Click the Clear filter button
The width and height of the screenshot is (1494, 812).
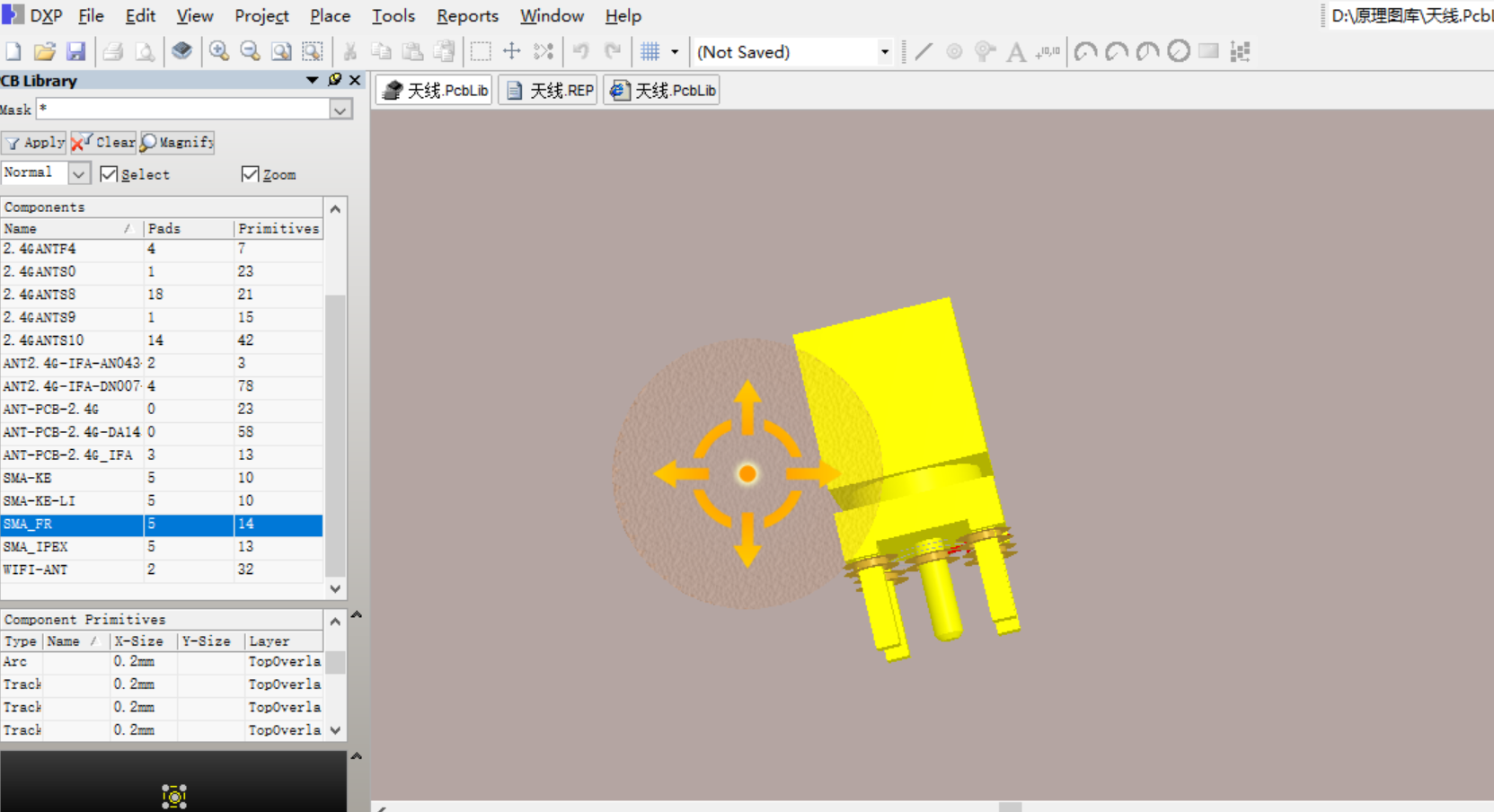103,142
